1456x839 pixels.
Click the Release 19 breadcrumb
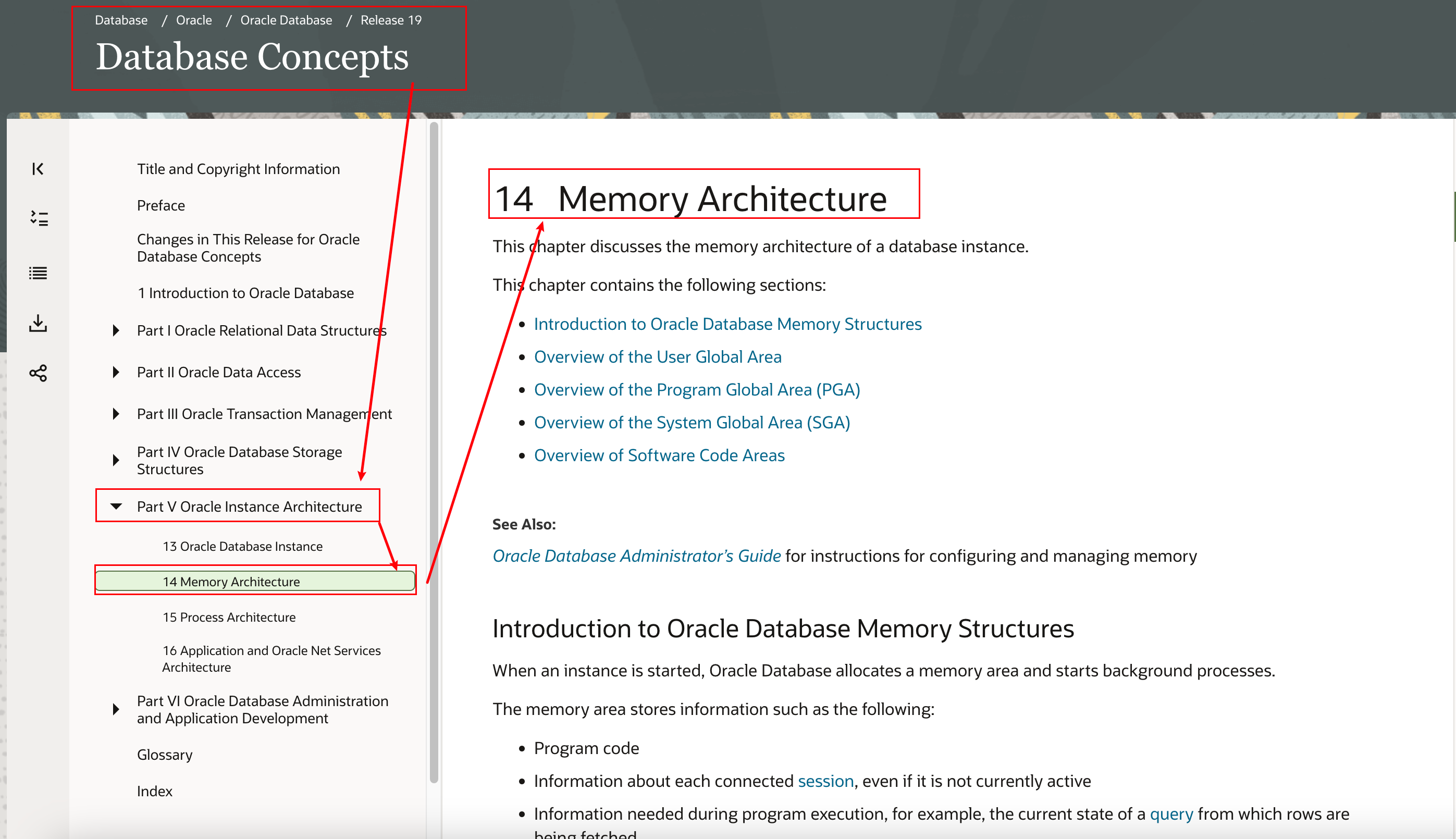click(391, 20)
